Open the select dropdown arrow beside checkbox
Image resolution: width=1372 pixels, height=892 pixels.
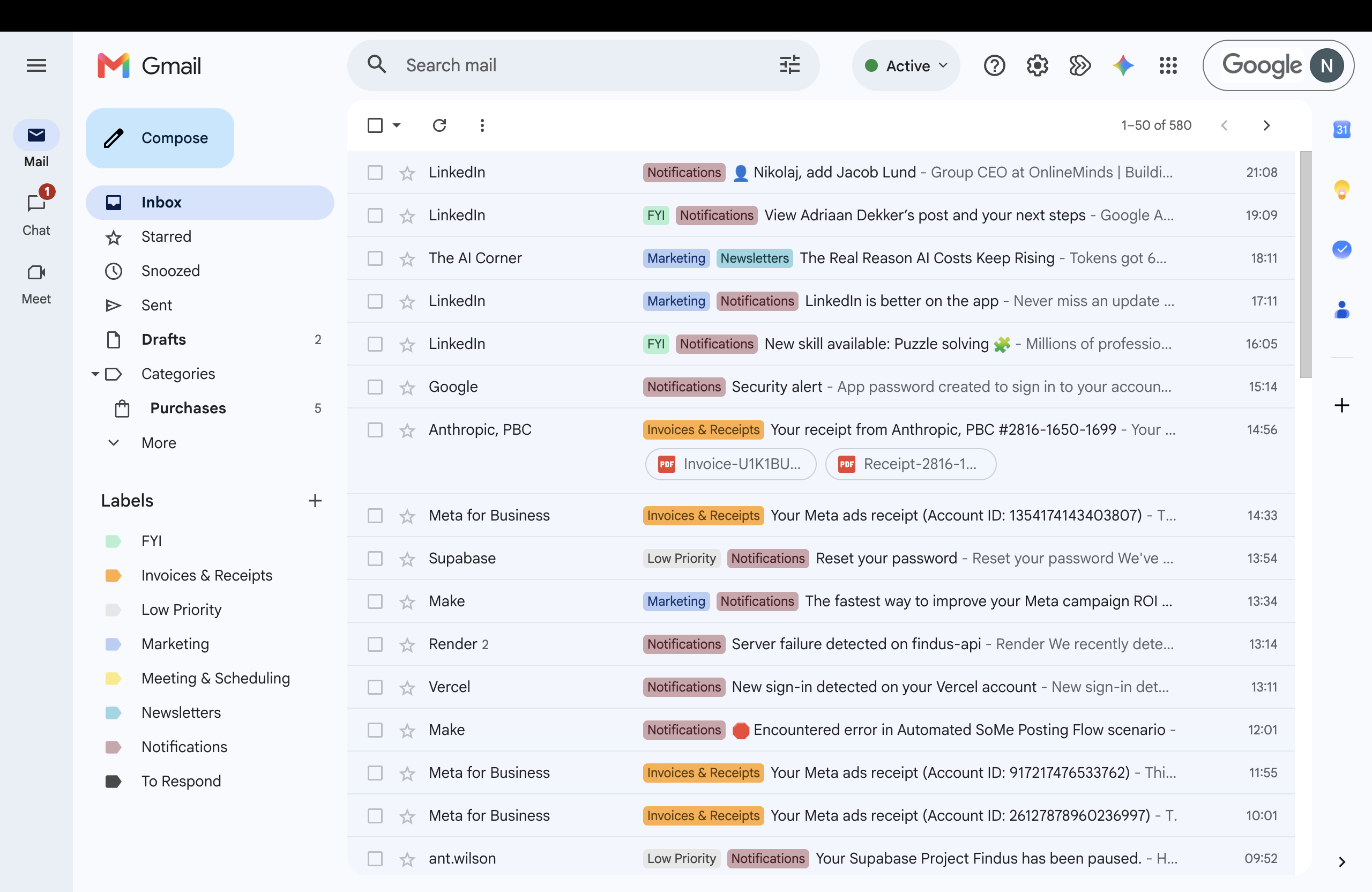pos(397,125)
